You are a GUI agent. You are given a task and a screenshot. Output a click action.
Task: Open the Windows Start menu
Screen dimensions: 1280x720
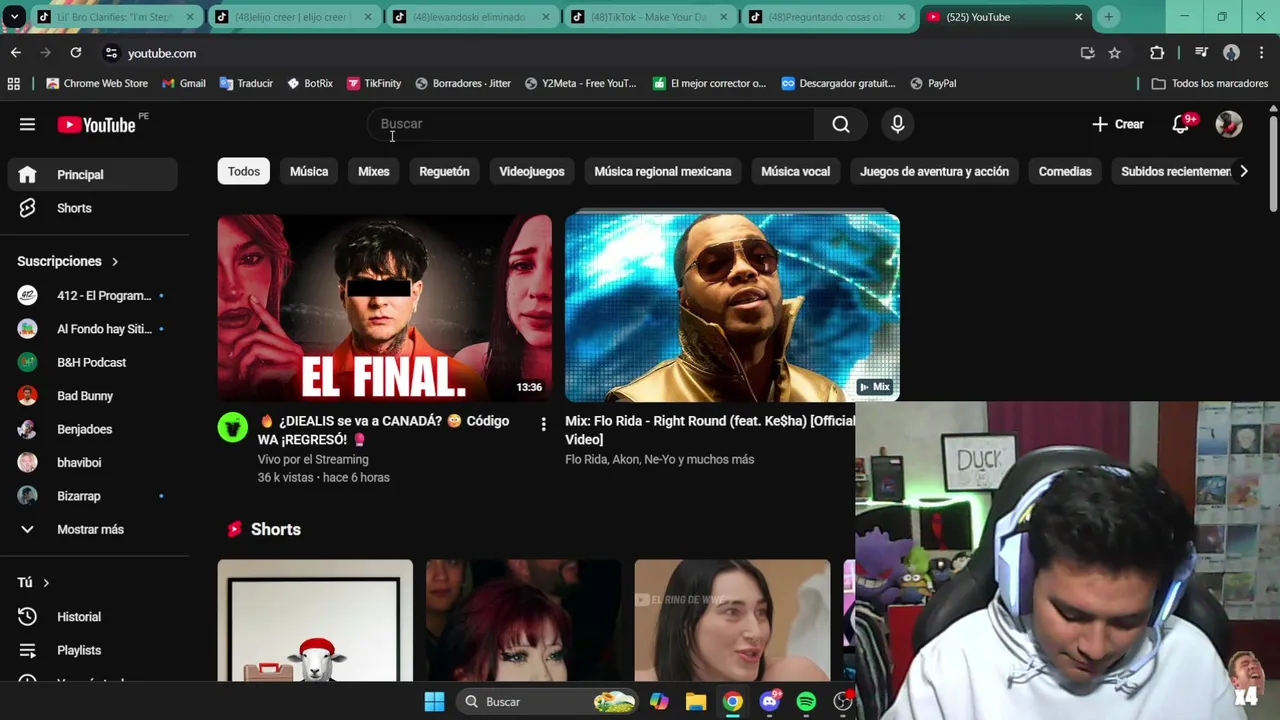434,702
